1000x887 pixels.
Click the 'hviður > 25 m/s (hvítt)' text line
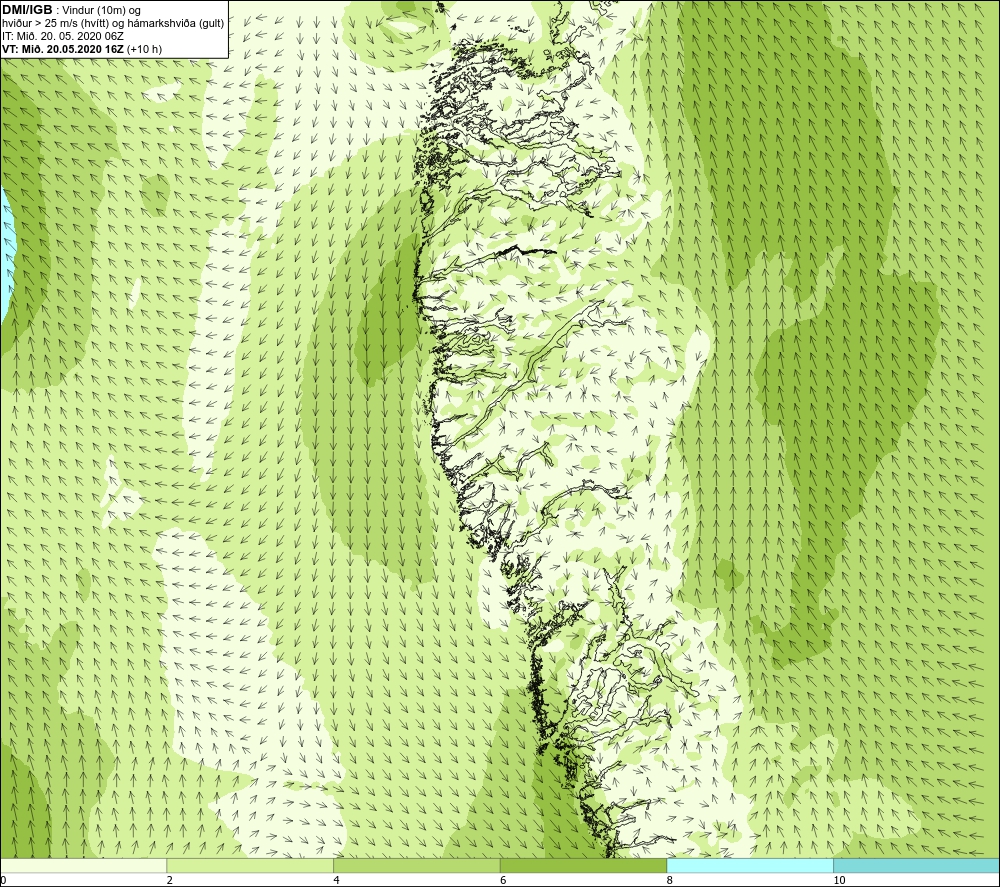click(113, 24)
